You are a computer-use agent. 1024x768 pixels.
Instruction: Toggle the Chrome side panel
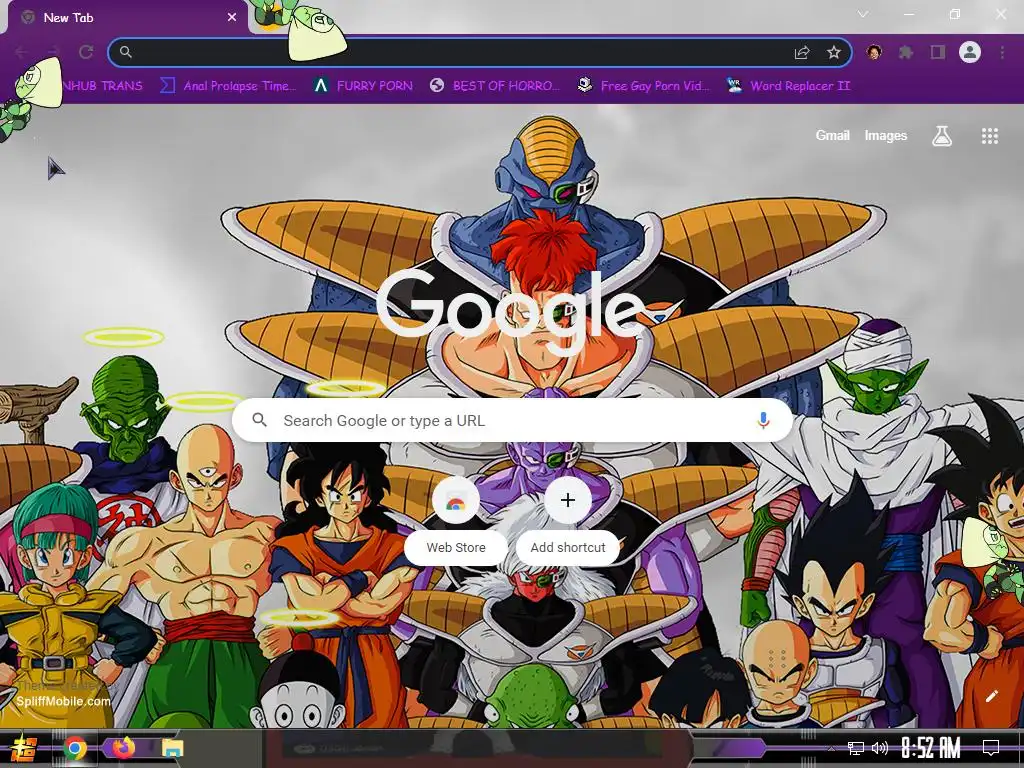(x=938, y=52)
